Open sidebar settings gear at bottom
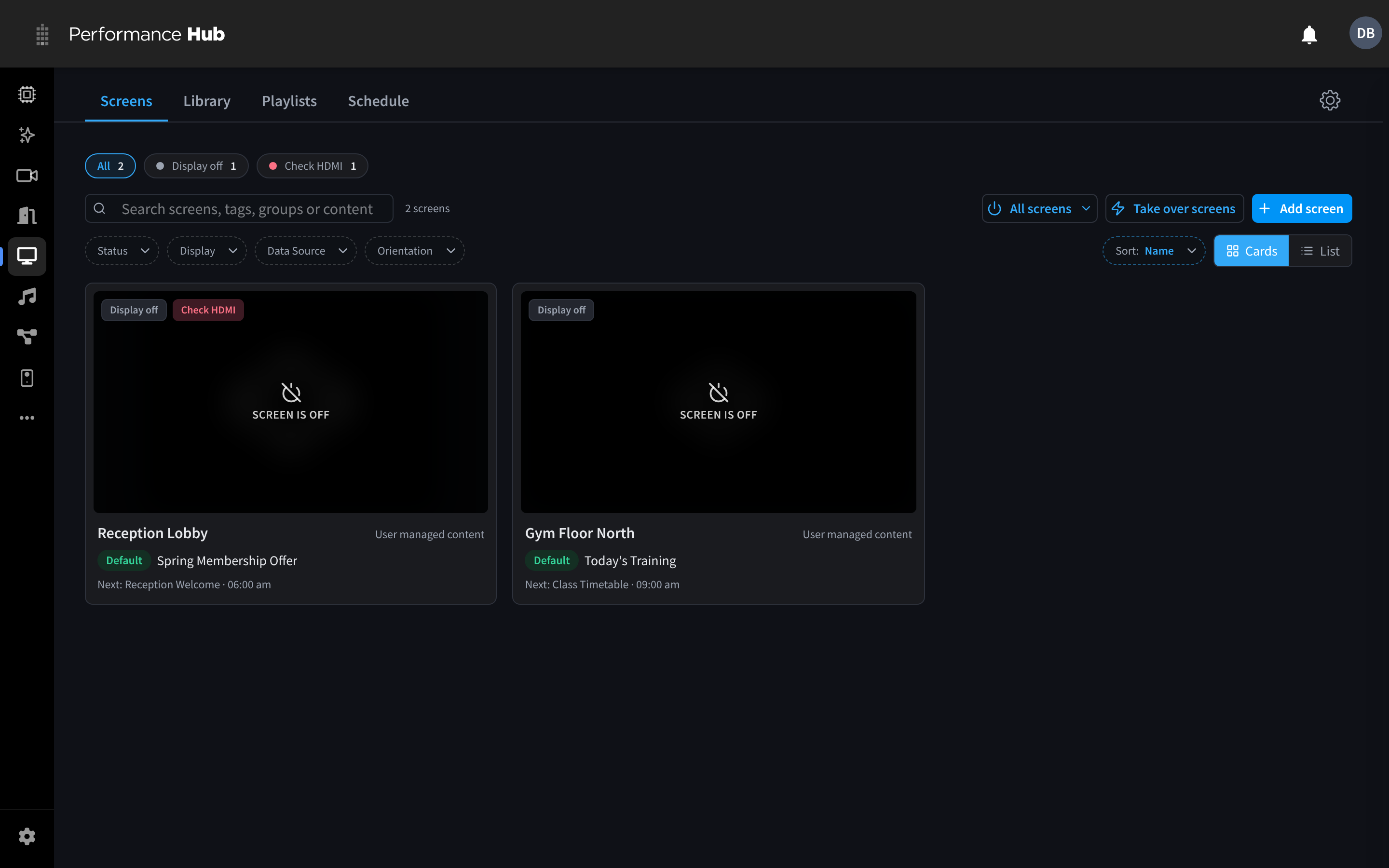This screenshot has width=1389, height=868. 27,837
